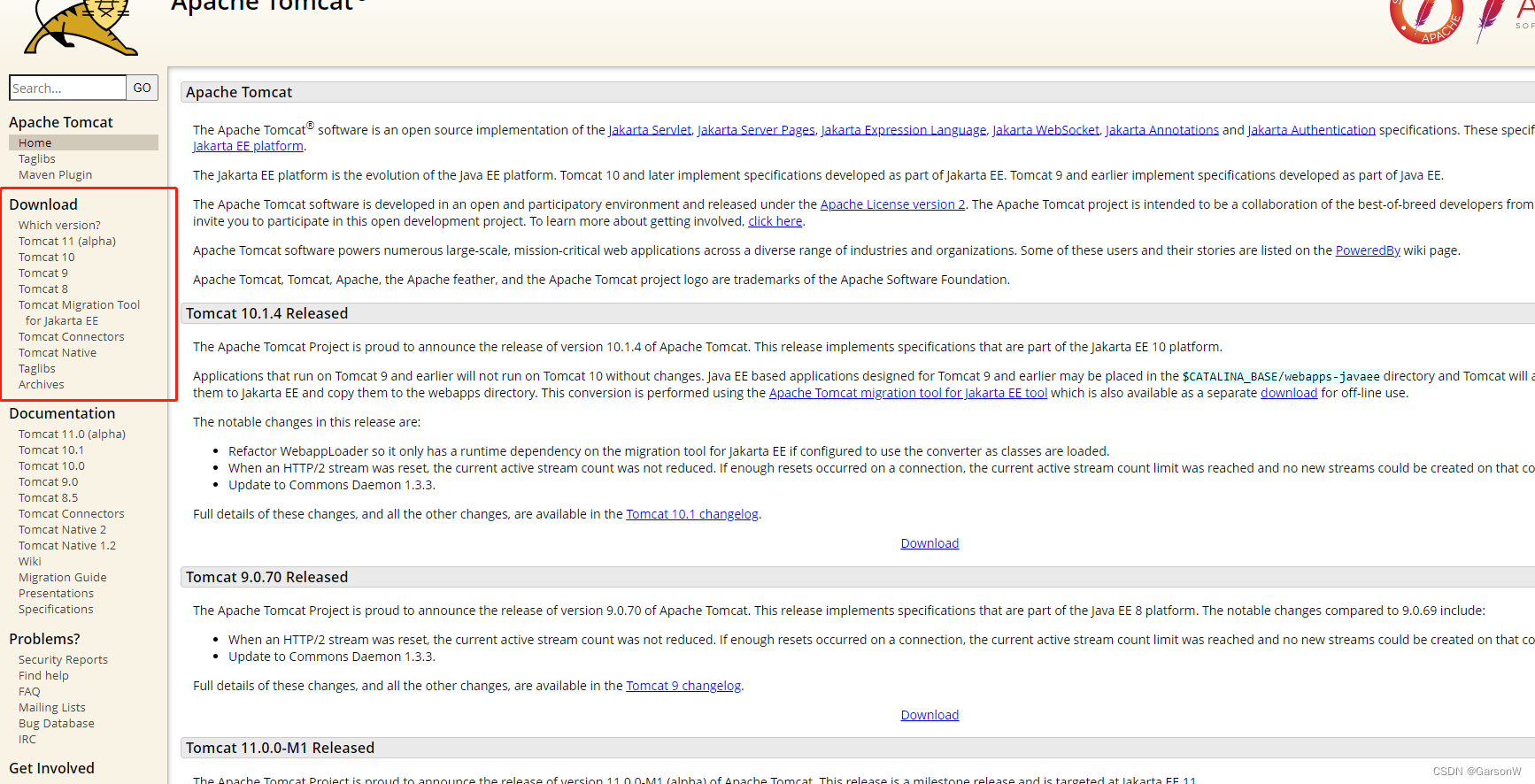Open the Bug Database link

point(57,723)
